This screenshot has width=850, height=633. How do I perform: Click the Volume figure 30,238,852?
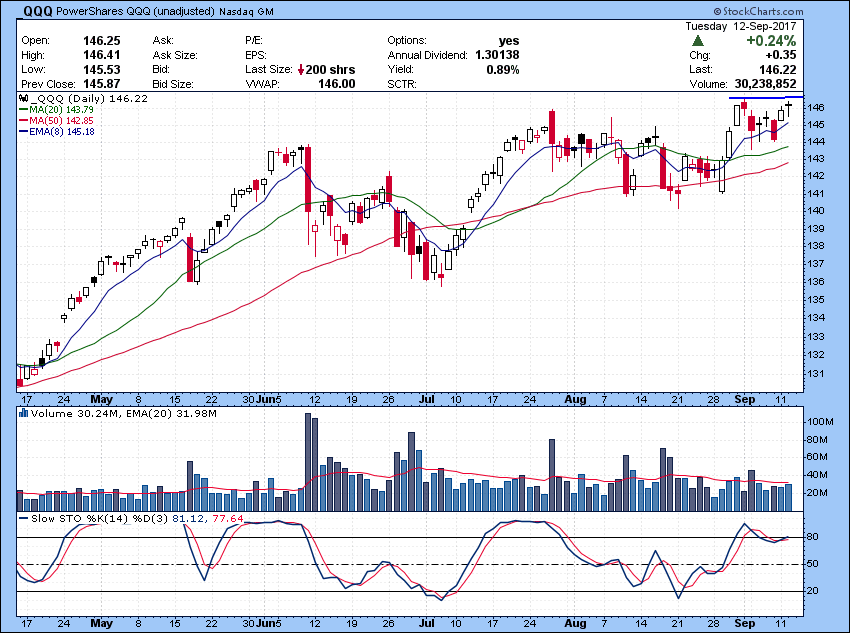765,84
